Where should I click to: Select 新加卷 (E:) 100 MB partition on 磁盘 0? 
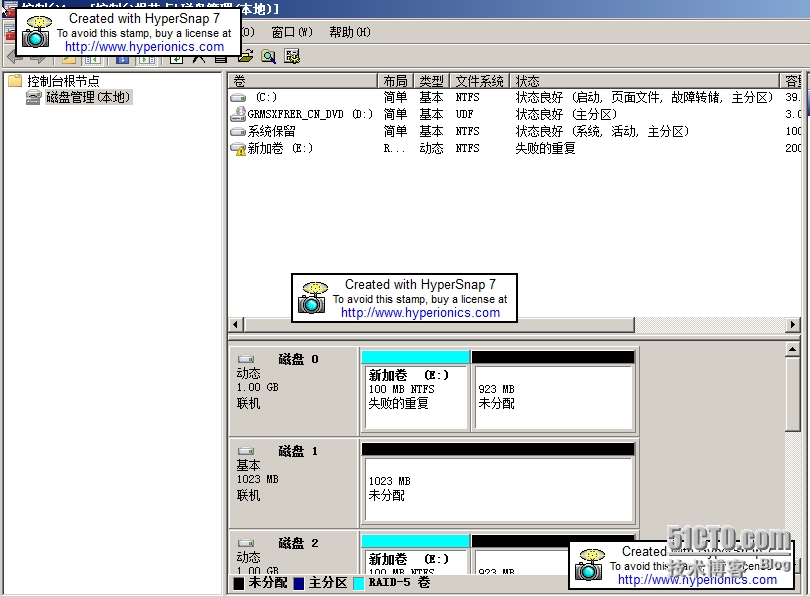(x=416, y=391)
